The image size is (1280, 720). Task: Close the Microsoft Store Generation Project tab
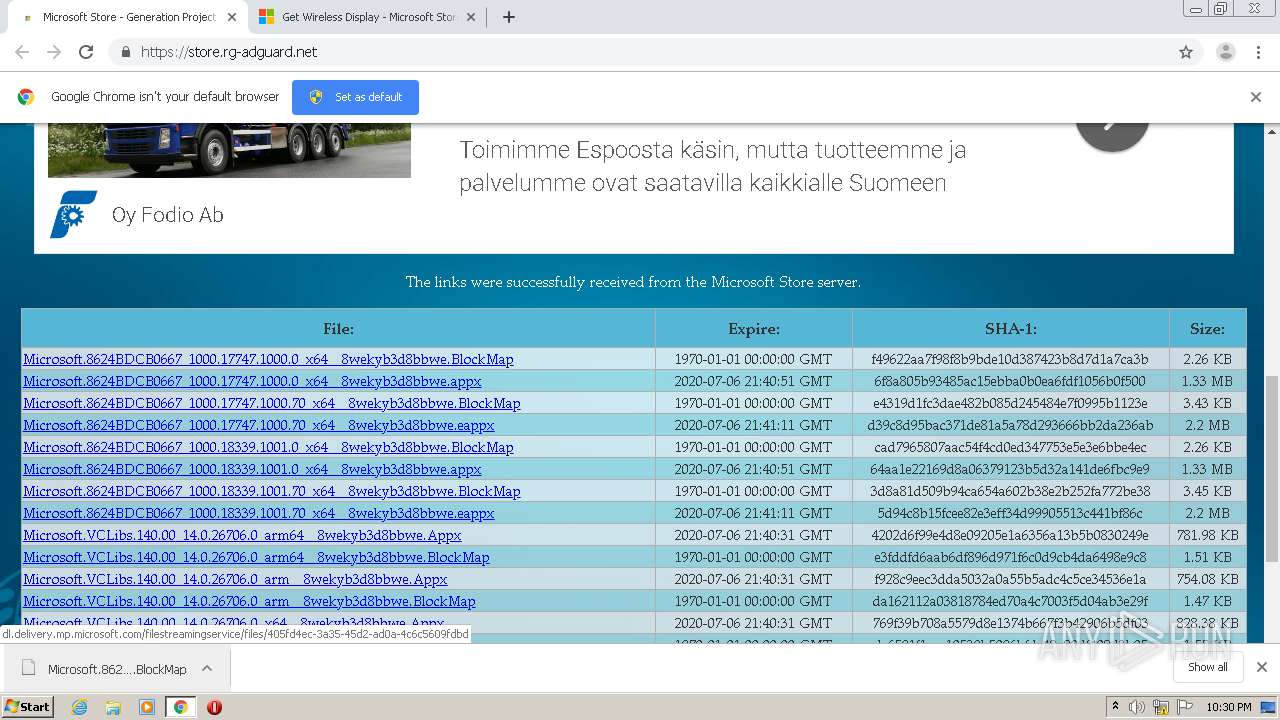(x=231, y=17)
